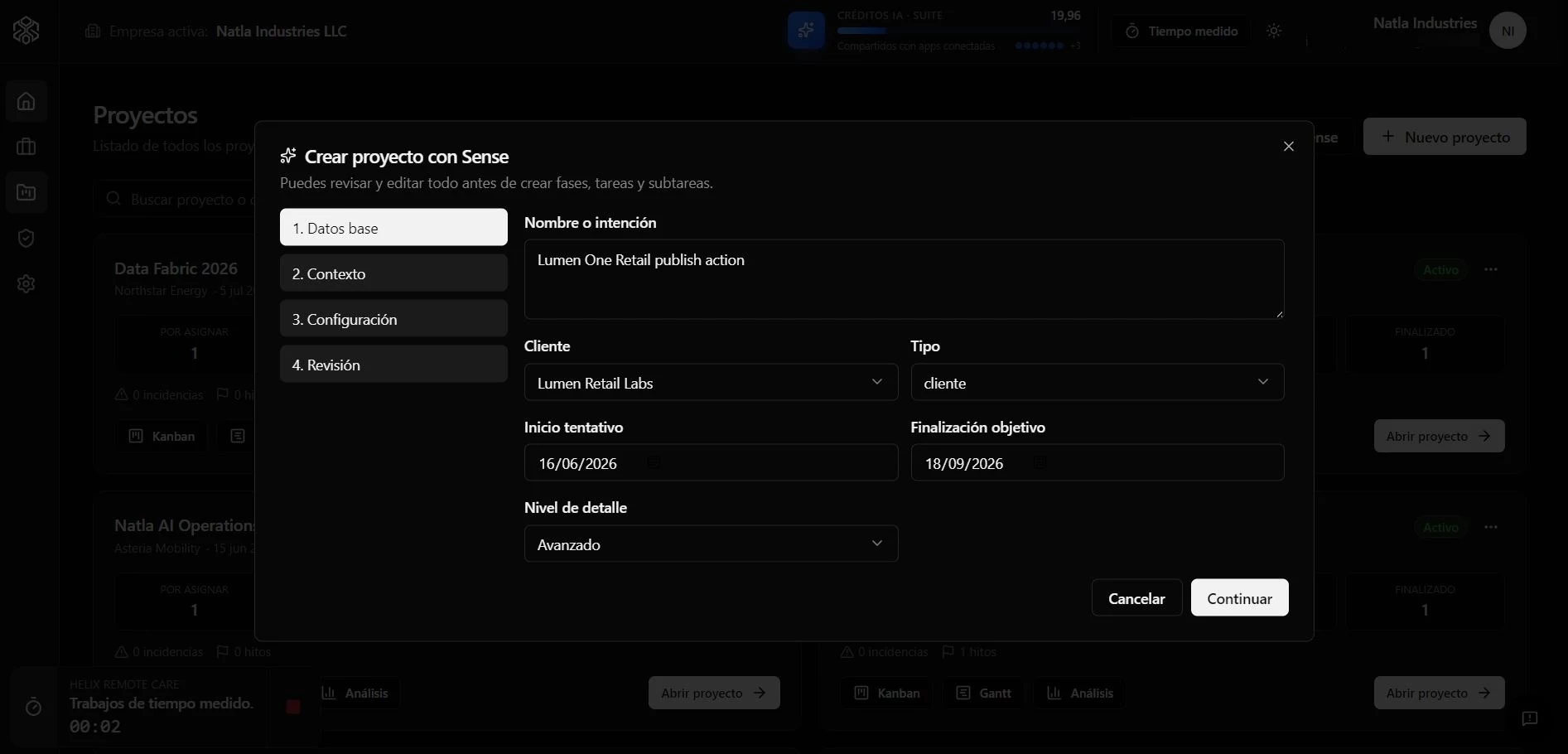Screen dimensions: 1568x754
Task: Click the NI user avatar
Action: 1508,31
